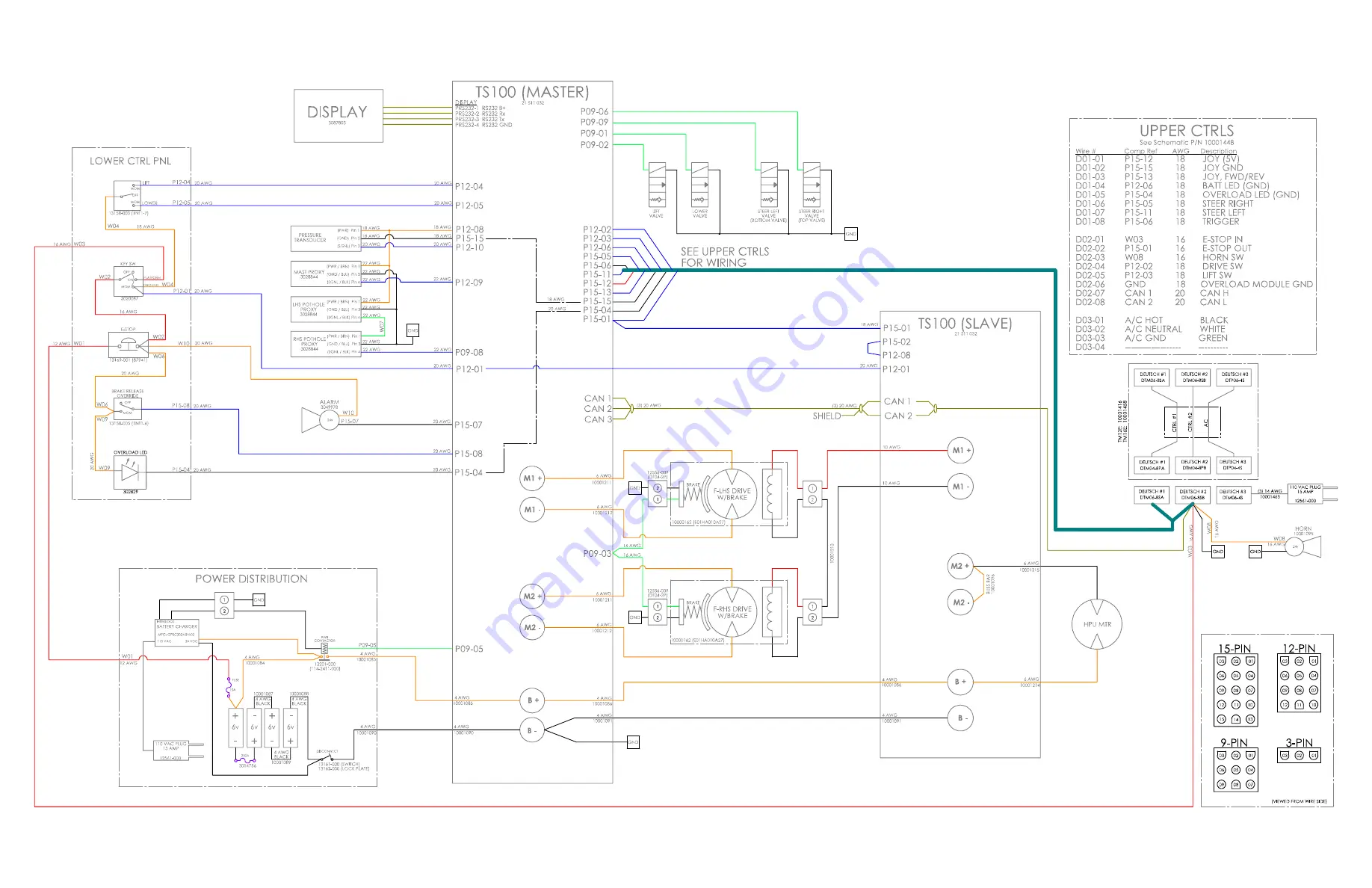Click the B + terminal on TS100 MASTER
This screenshot has height=888, width=1372.
pyautogui.click(x=532, y=700)
